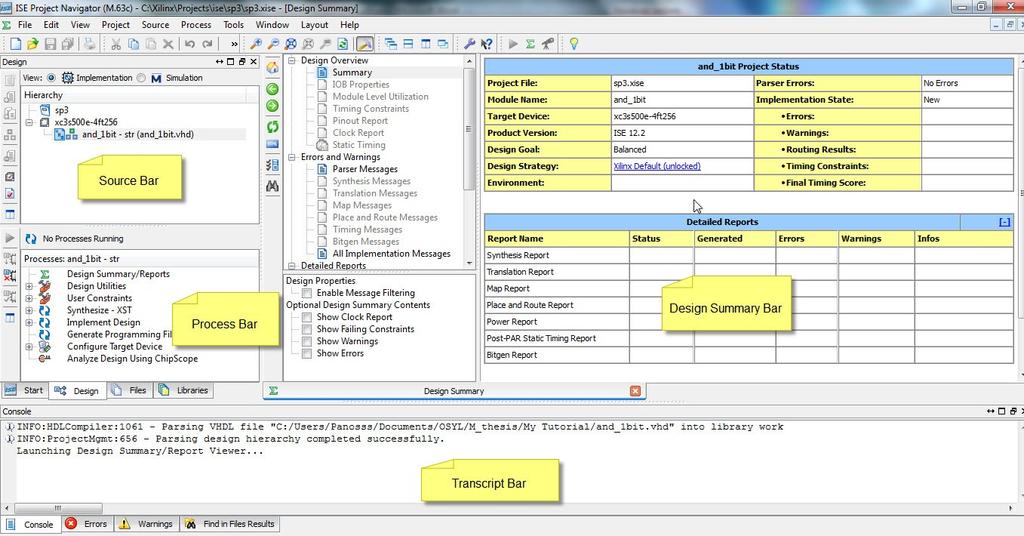Click the binoculars Find icon
Viewport: 1024px width, 536px height.
pyautogui.click(x=272, y=186)
